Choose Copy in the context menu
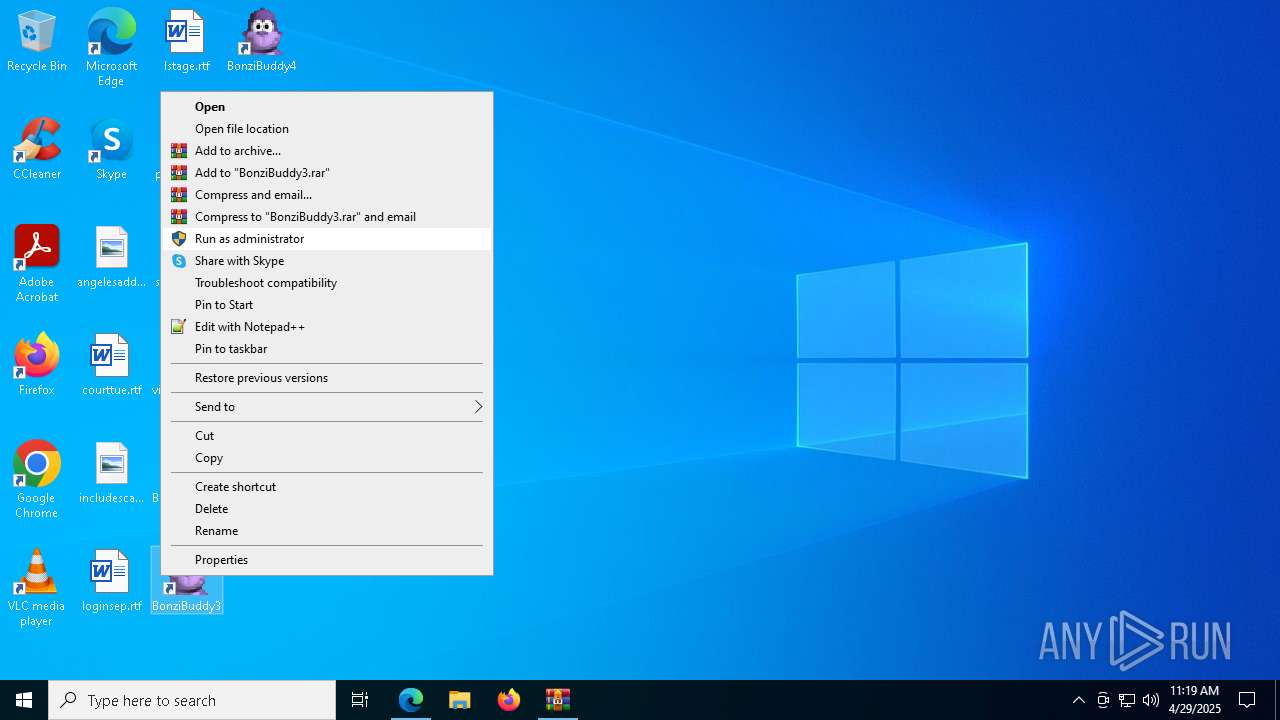Image resolution: width=1280 pixels, height=720 pixels. tap(327, 458)
